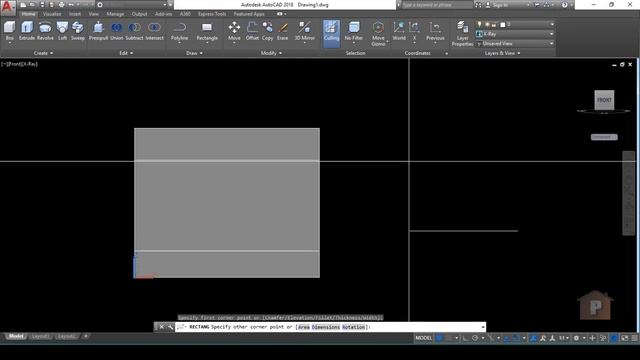This screenshot has width=640, height=360.
Task: Activate the 3D Mirror tool
Action: point(304,31)
